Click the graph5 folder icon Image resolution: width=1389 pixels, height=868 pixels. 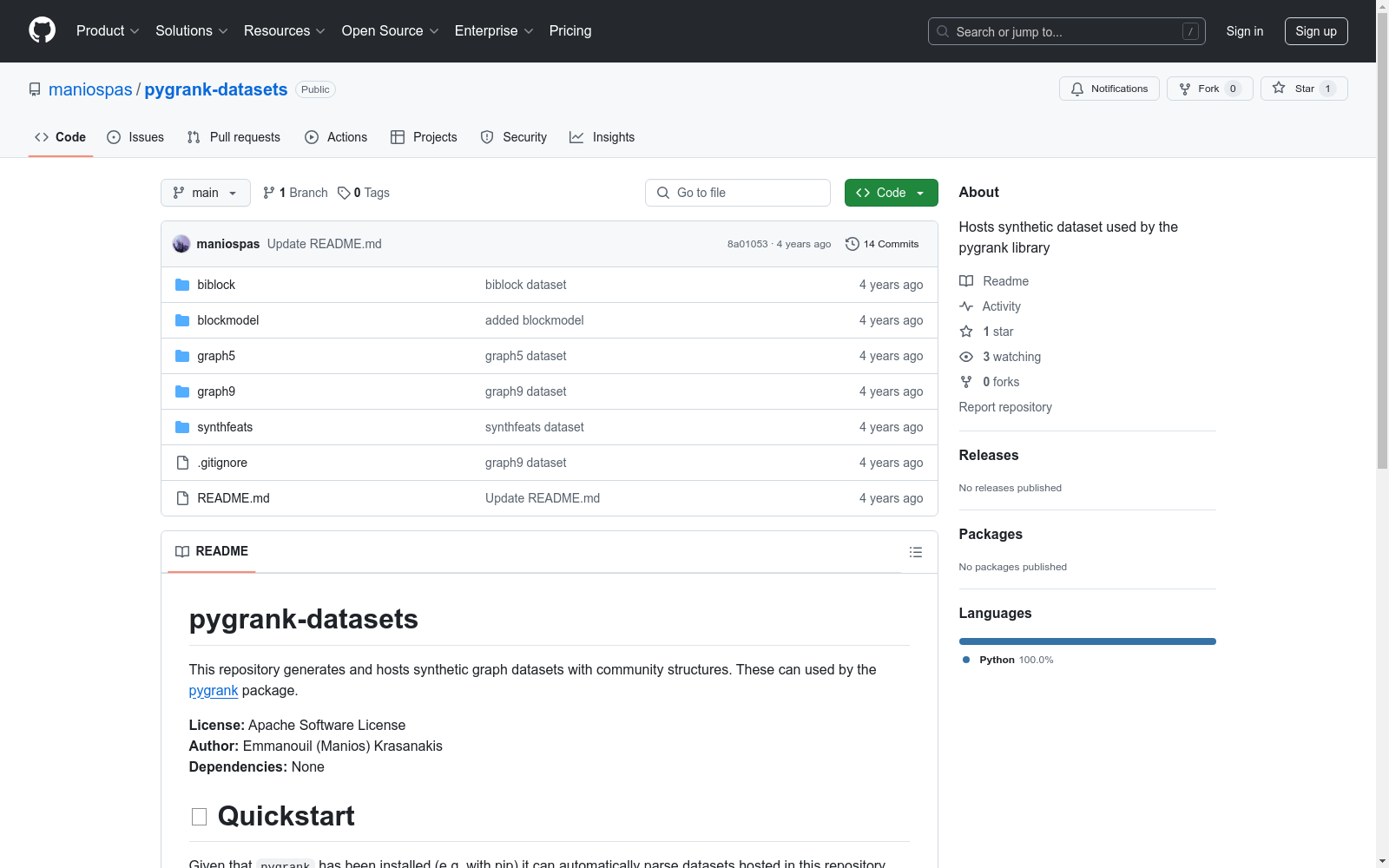point(182,356)
